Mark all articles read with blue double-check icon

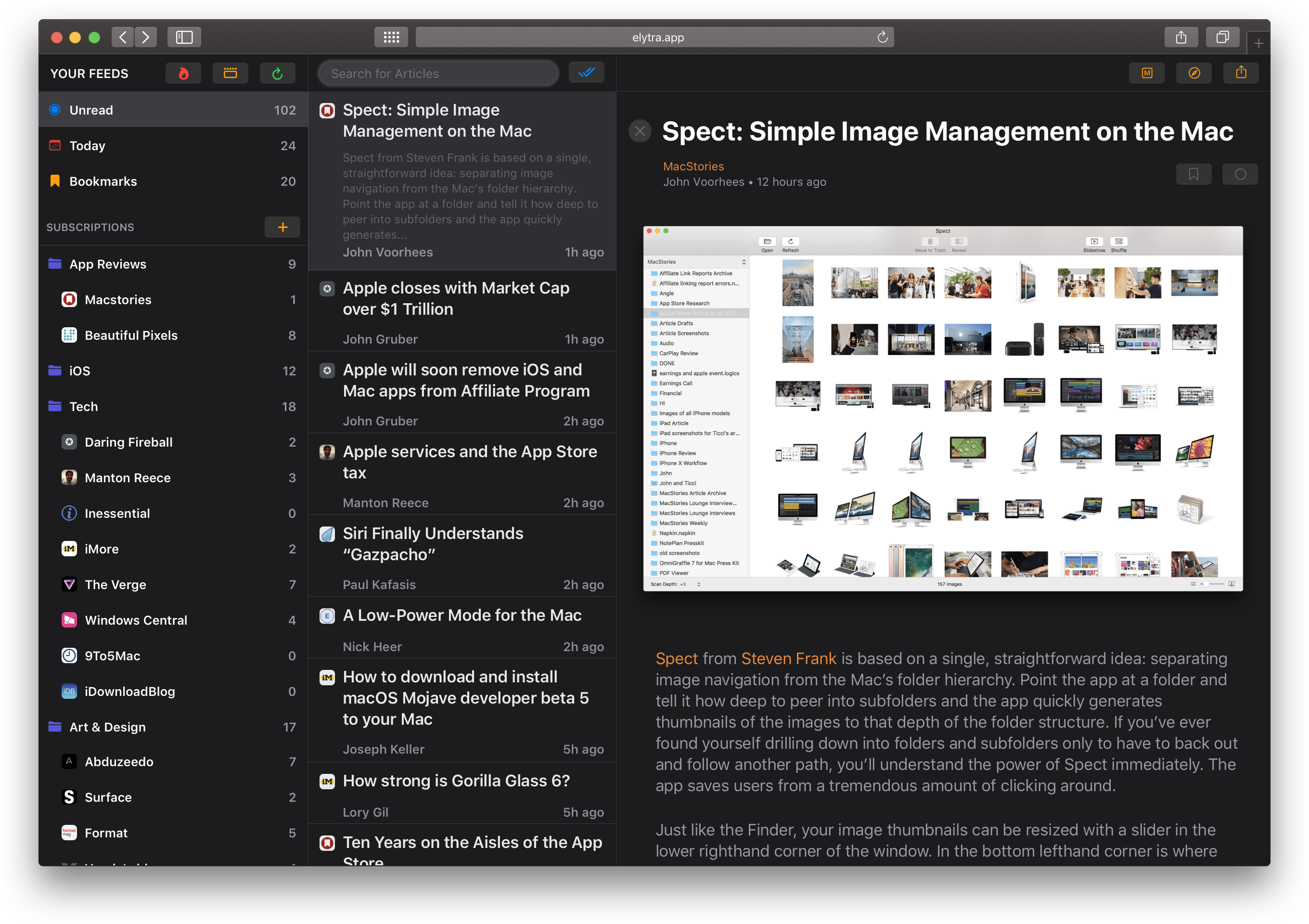click(x=586, y=72)
